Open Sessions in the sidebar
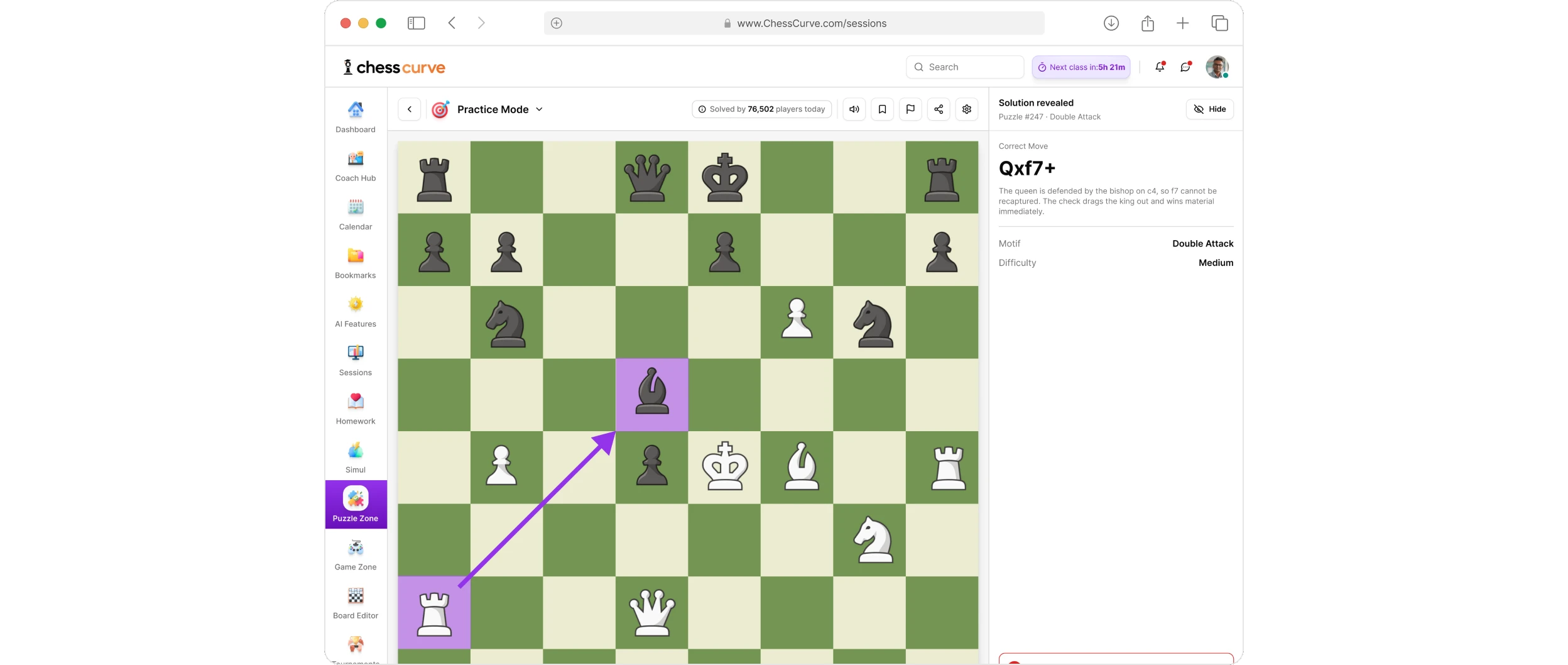This screenshot has height=665, width=1568. [x=356, y=361]
